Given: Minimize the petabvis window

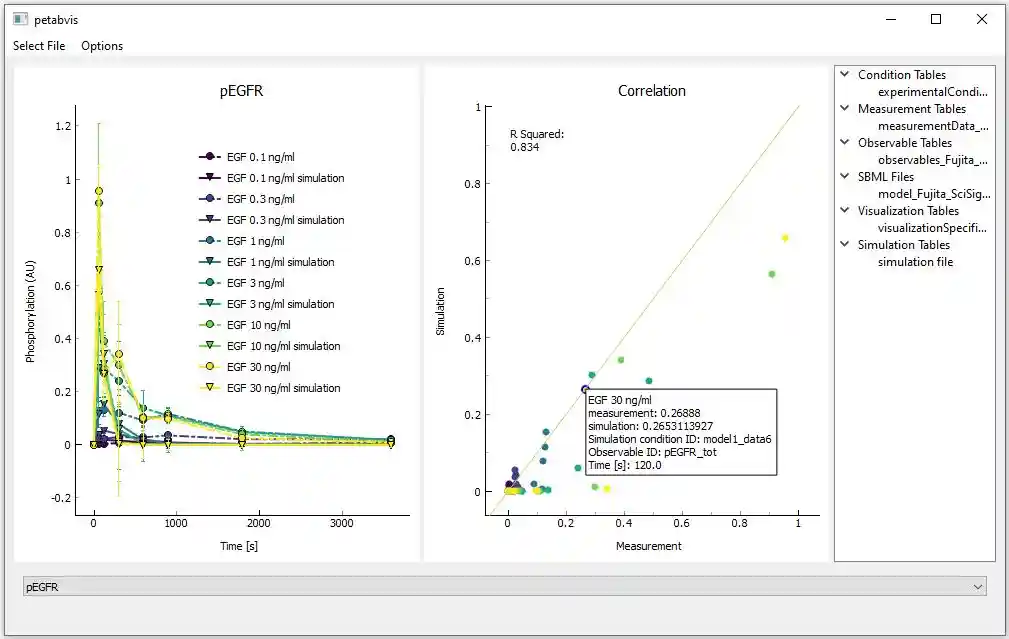Looking at the screenshot, I should [891, 19].
